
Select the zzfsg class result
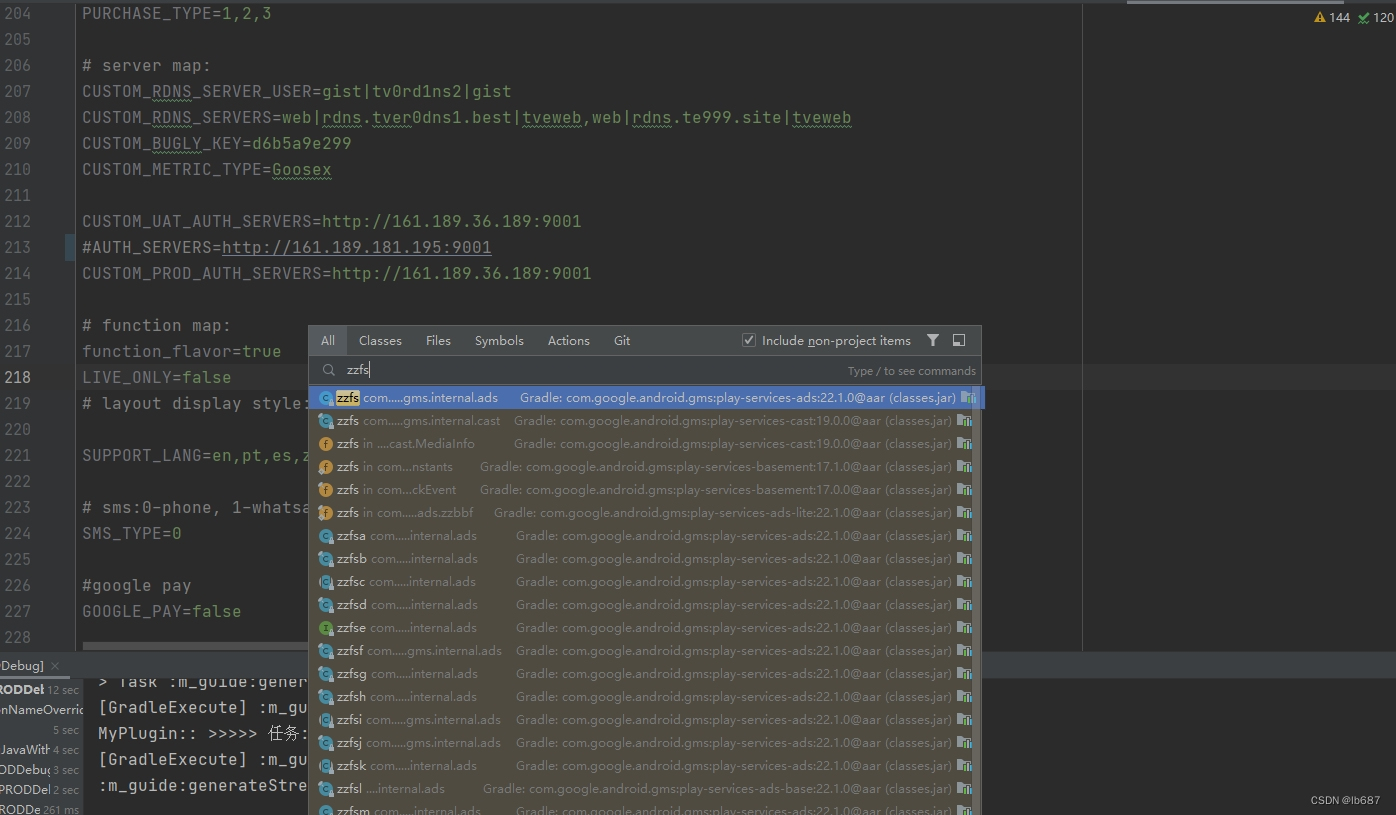pos(640,674)
